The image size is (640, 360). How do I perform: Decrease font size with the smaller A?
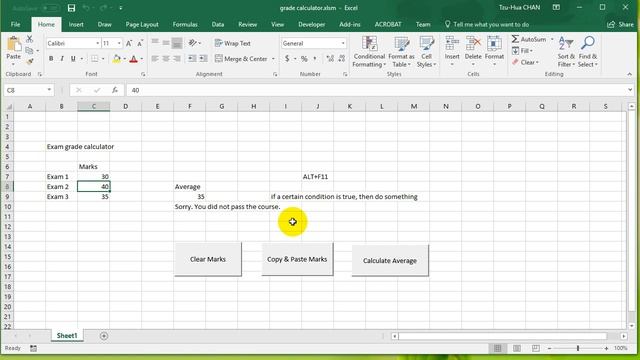[140, 43]
